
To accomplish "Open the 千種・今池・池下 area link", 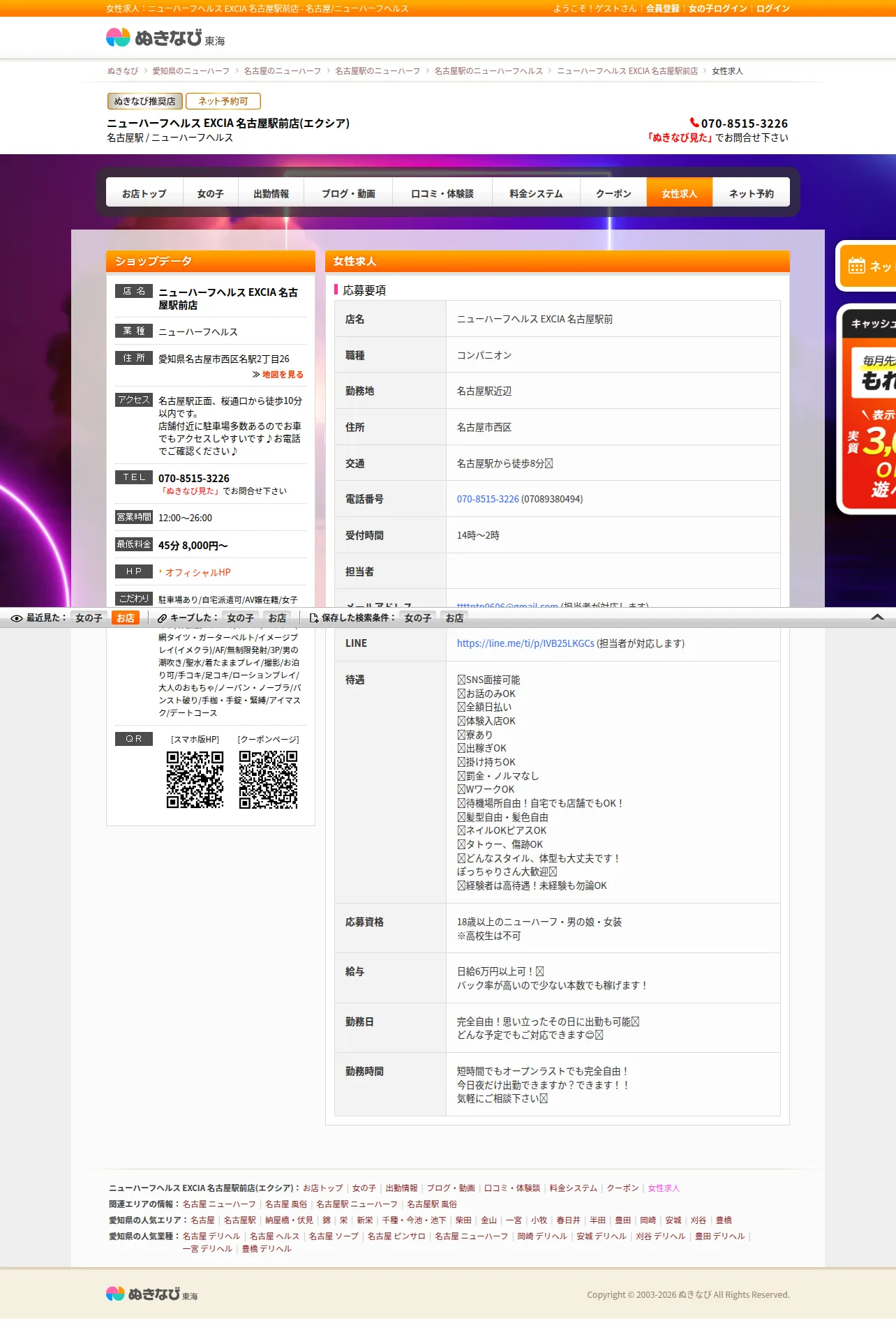I will (414, 1220).
